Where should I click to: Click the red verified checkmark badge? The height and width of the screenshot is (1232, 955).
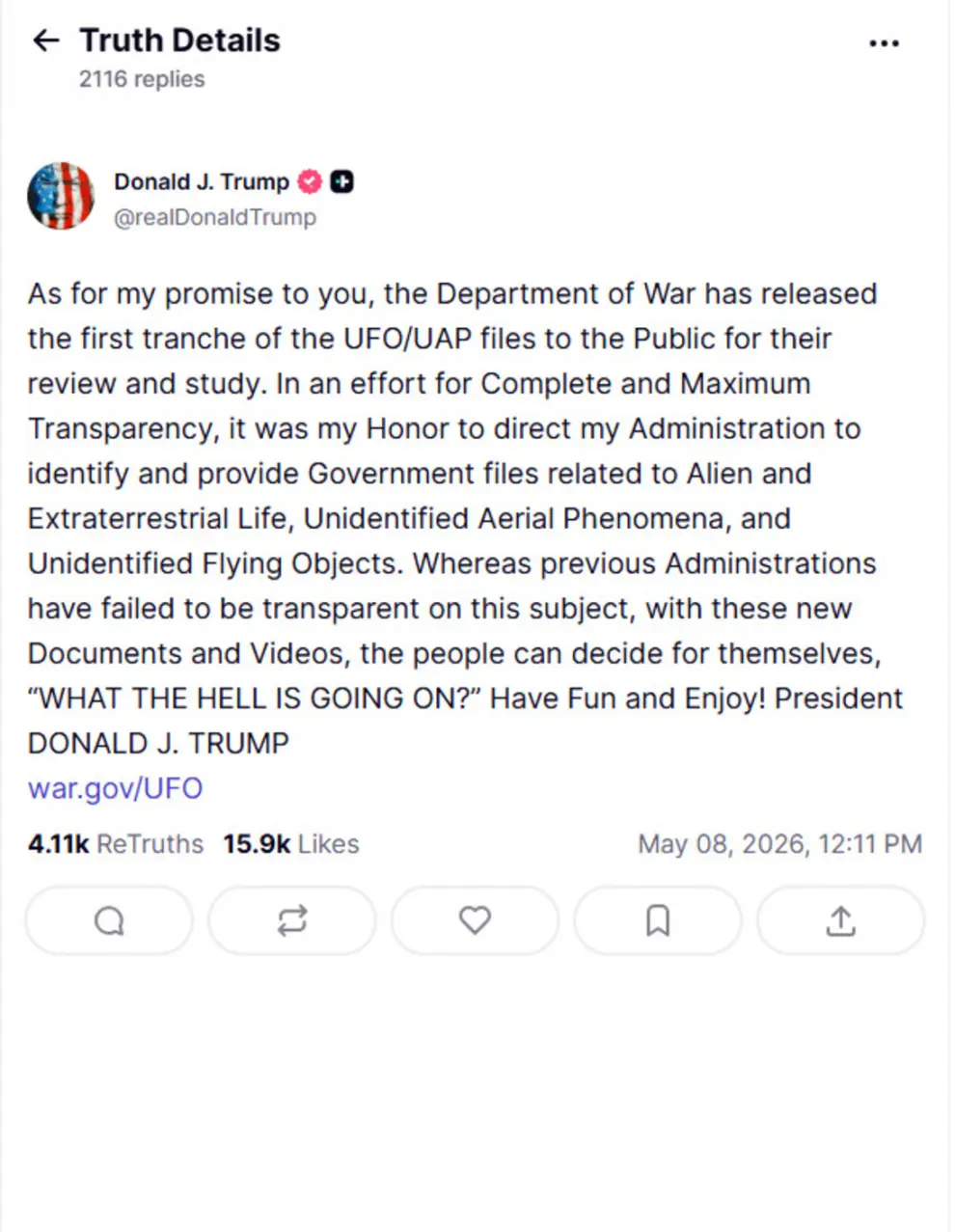pos(310,181)
